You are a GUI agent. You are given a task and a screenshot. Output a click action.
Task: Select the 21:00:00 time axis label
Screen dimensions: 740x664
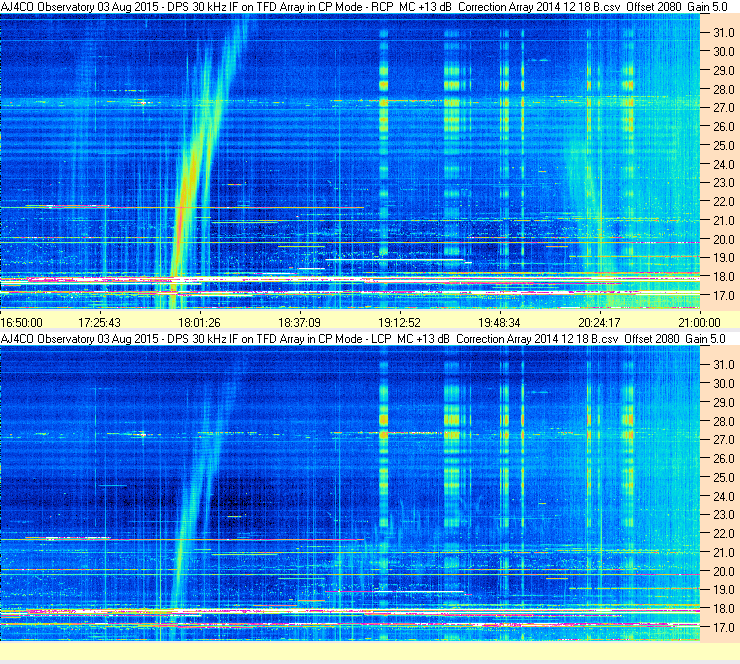coord(699,323)
